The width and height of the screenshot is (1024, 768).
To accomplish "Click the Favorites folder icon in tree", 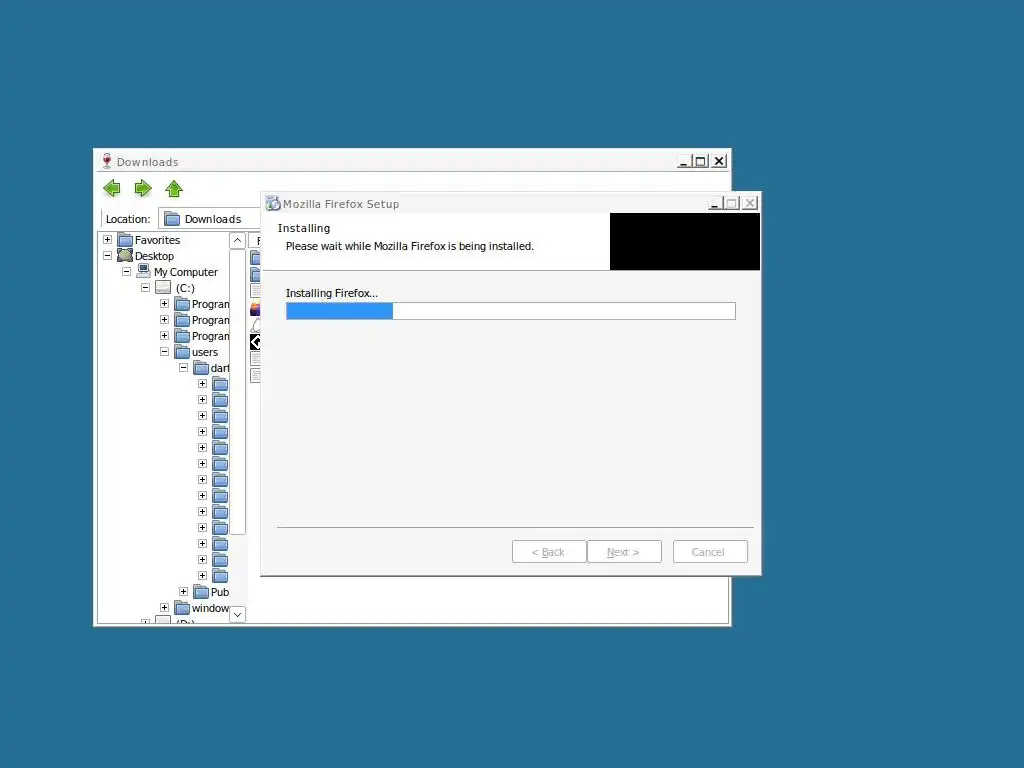I will [x=125, y=240].
